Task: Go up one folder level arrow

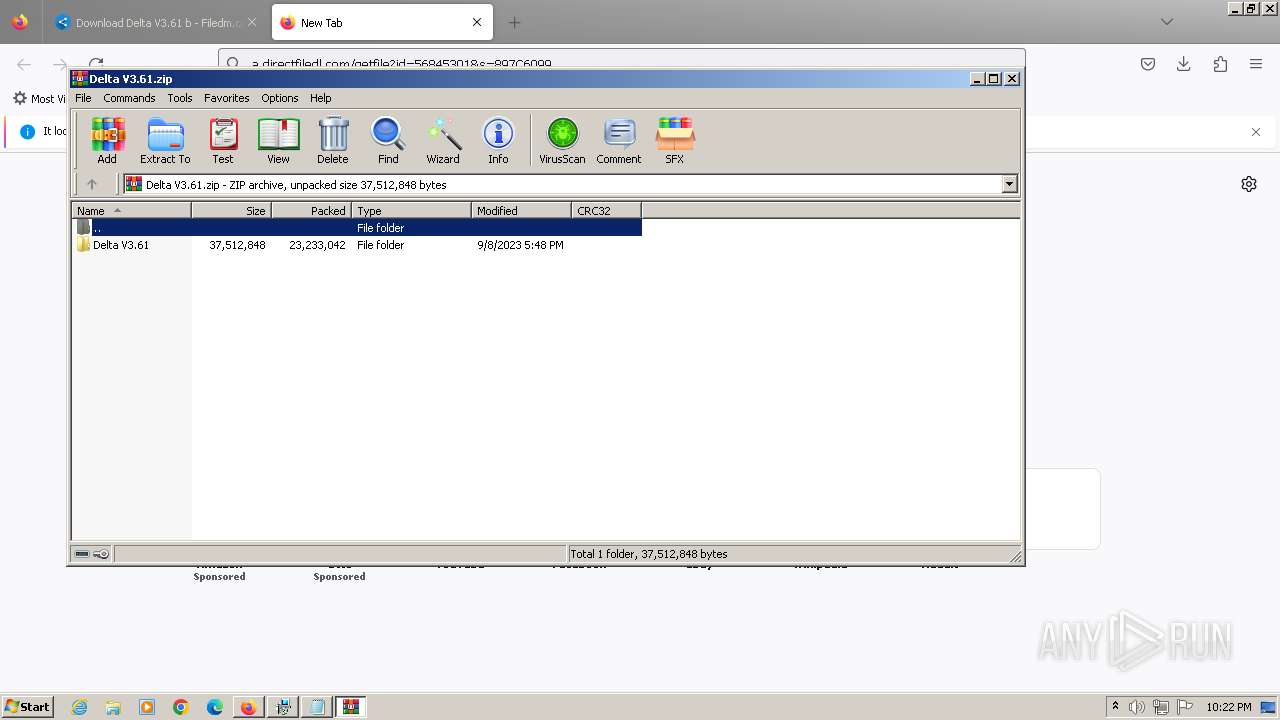Action: click(92, 184)
